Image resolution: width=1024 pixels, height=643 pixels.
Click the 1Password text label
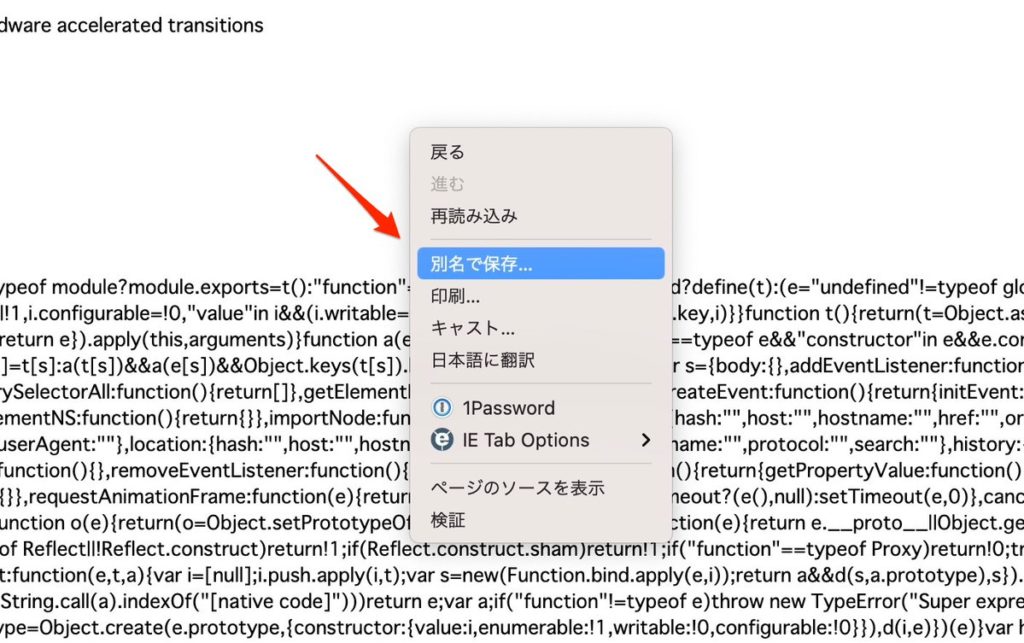pos(508,408)
